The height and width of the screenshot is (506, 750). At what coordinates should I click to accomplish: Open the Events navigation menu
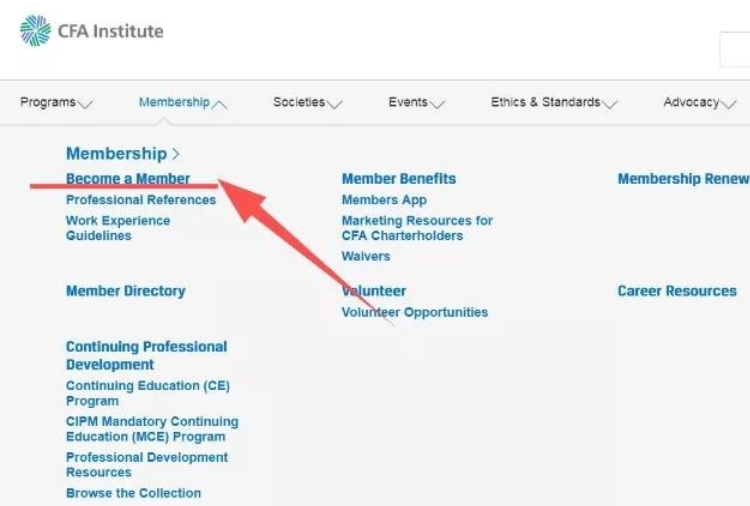pos(416,102)
